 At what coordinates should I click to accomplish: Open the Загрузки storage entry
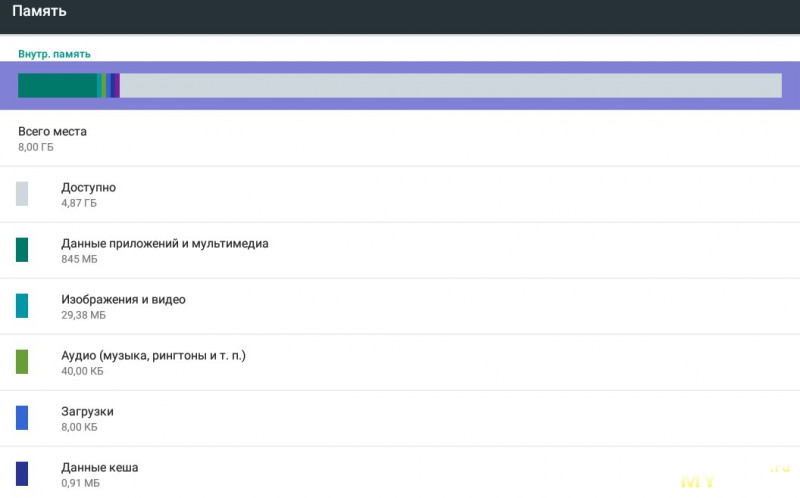click(400, 419)
